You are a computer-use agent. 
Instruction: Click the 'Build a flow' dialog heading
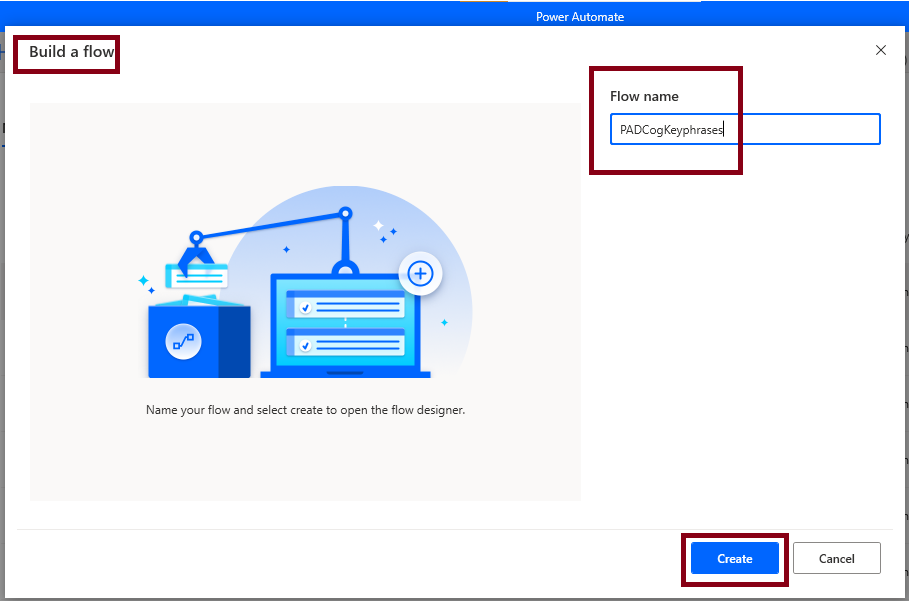click(x=71, y=52)
